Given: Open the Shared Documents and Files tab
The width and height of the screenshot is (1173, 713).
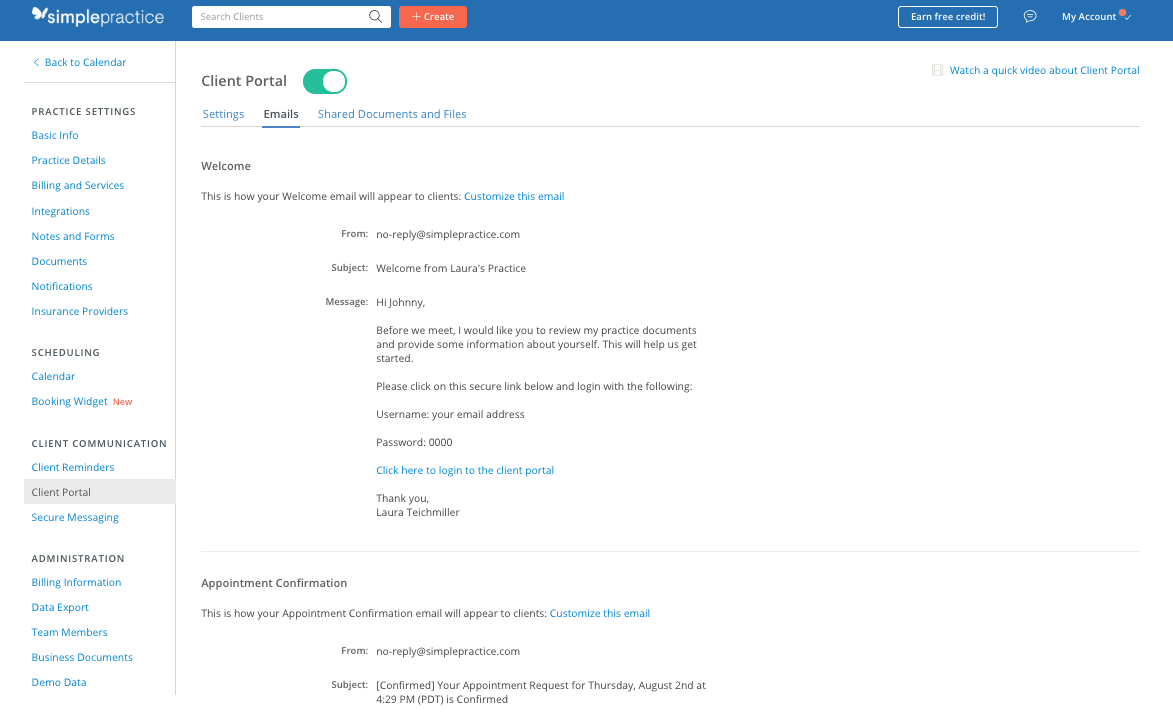Looking at the screenshot, I should click(x=392, y=114).
